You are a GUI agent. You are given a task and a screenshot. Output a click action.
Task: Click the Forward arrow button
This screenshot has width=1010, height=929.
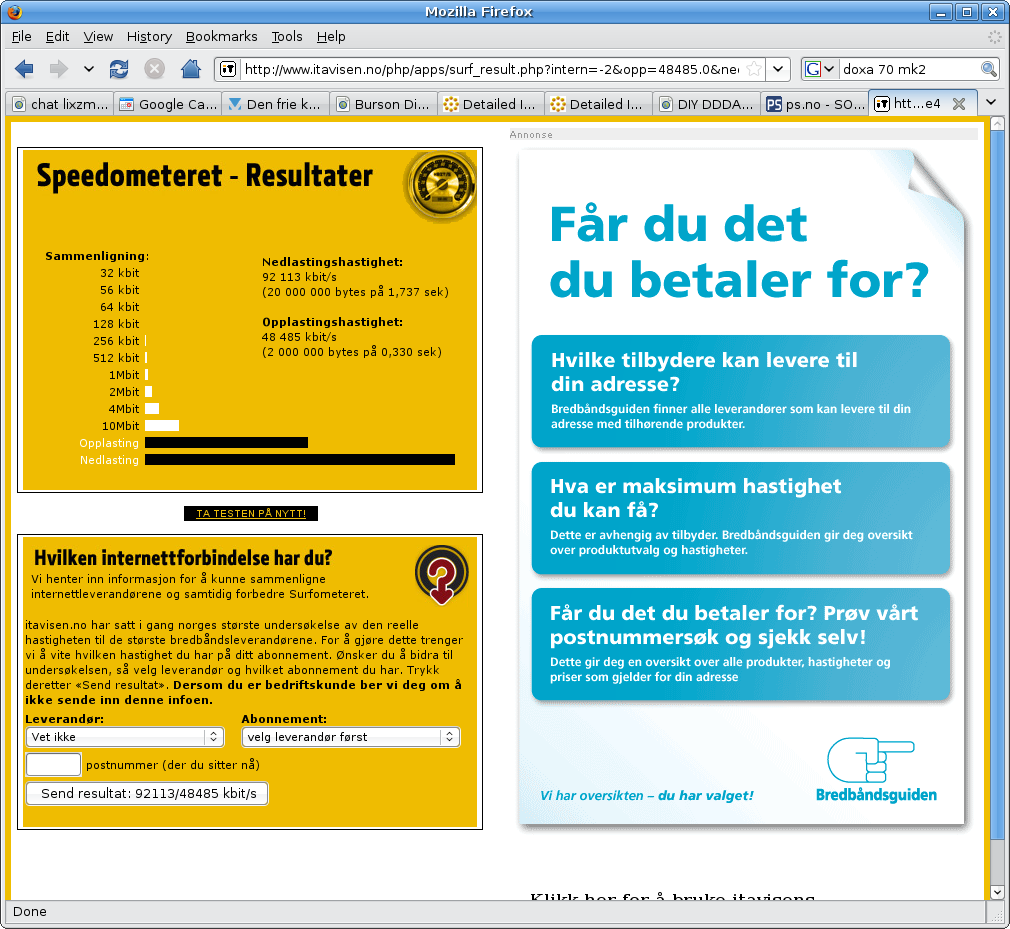[59, 69]
